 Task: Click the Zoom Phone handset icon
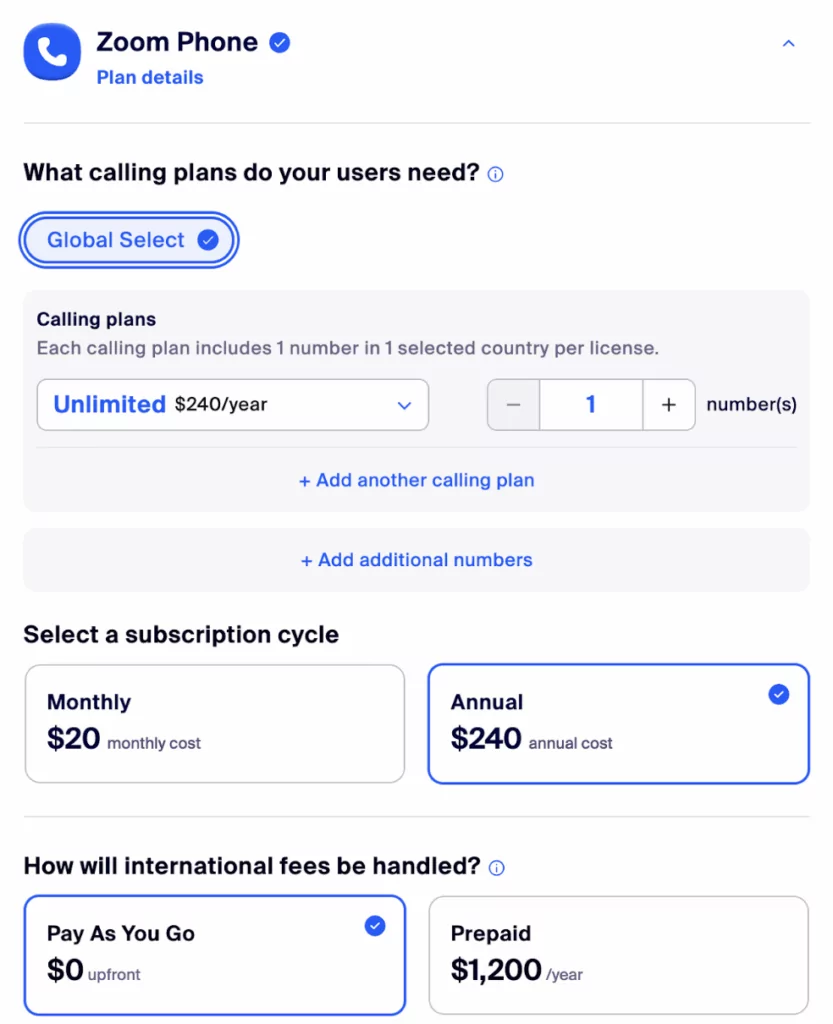coord(51,54)
